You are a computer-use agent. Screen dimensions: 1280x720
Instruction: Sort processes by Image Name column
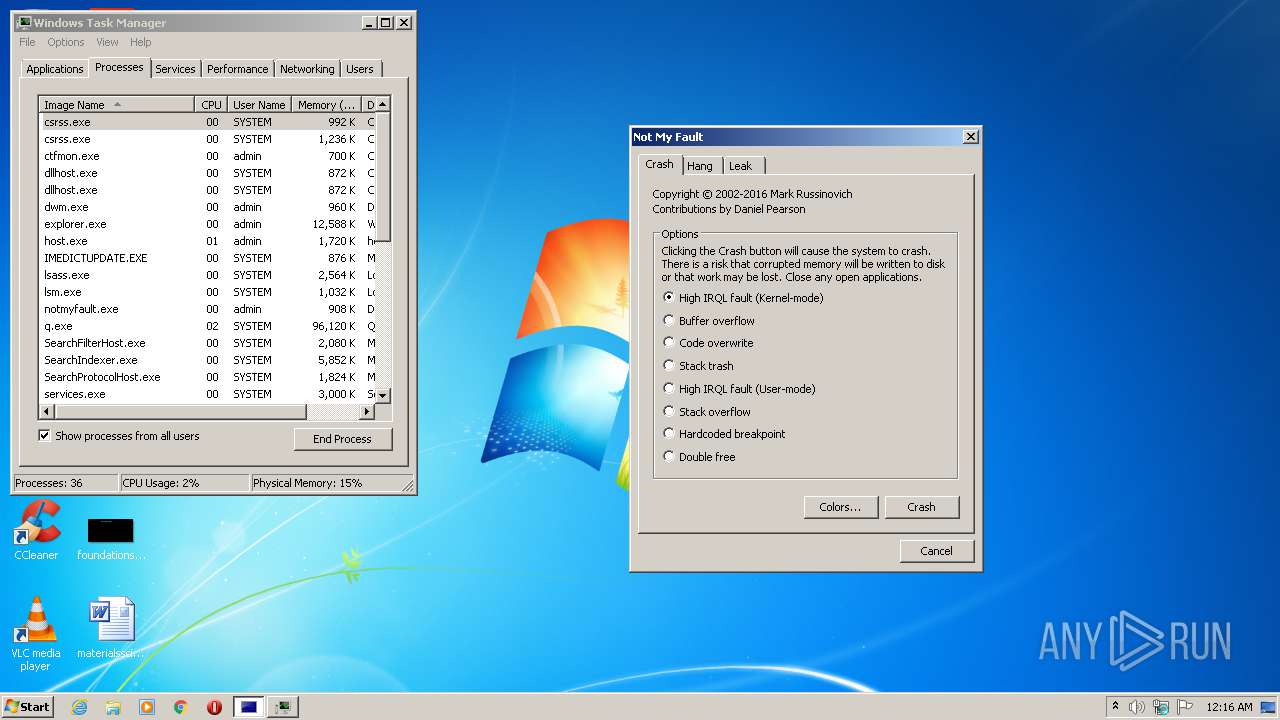117,105
